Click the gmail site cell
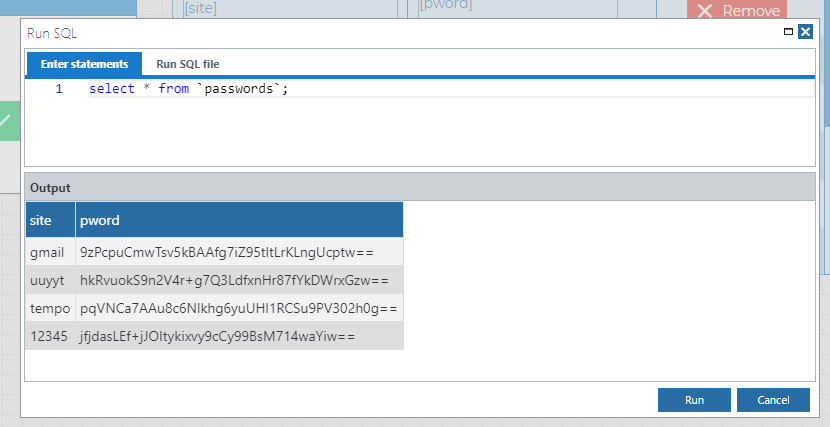830x427 pixels. point(50,252)
